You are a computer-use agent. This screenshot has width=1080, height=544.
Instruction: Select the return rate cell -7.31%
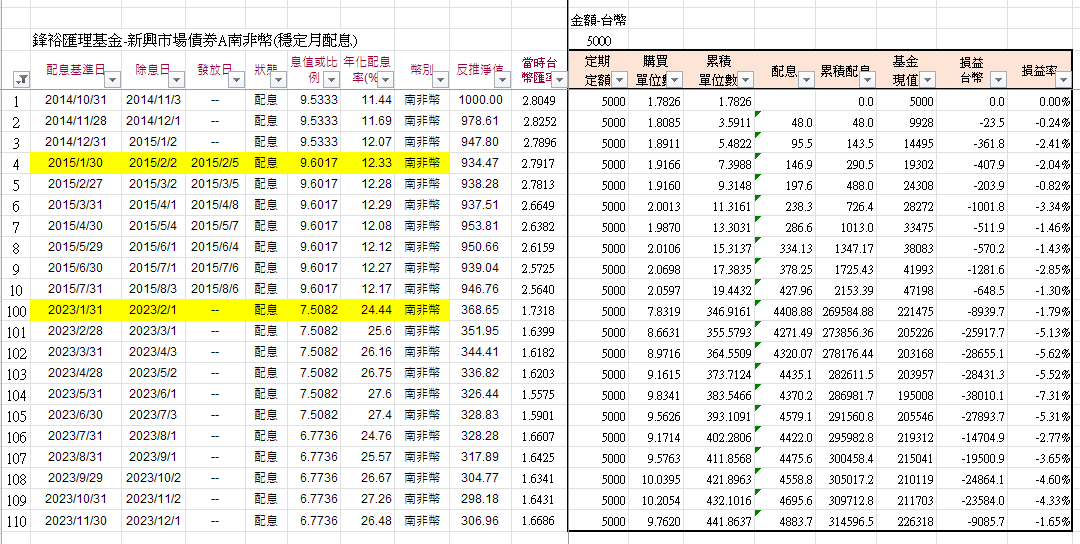pyautogui.click(x=1039, y=396)
